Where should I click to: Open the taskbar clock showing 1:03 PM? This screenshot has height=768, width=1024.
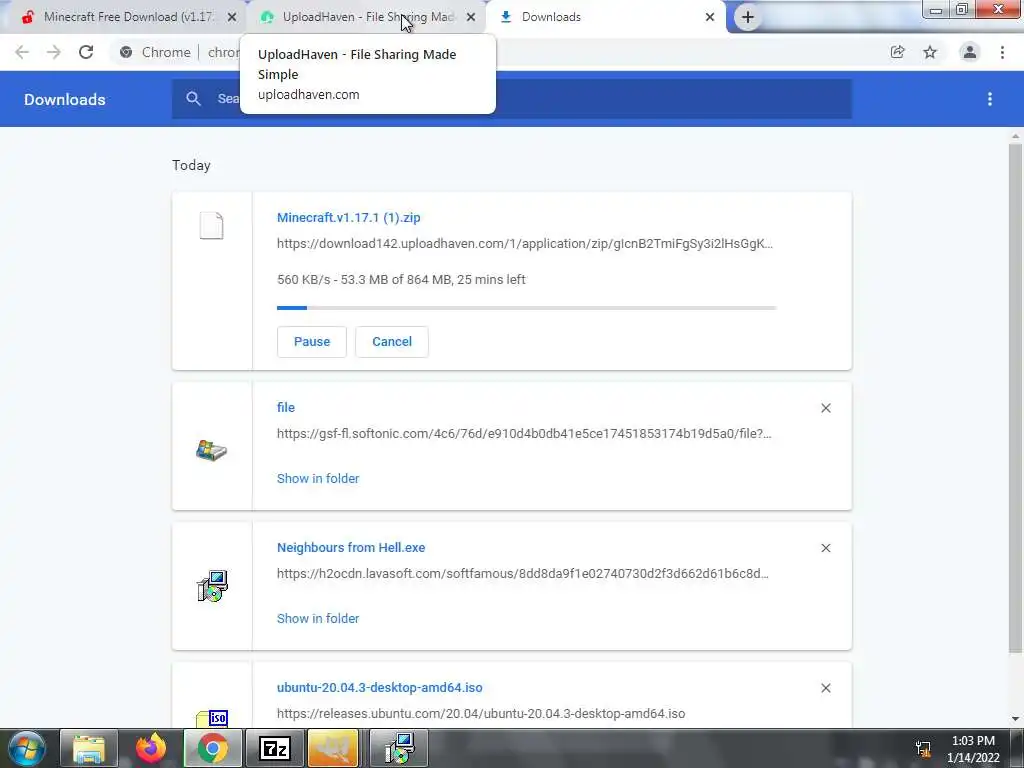(x=973, y=749)
